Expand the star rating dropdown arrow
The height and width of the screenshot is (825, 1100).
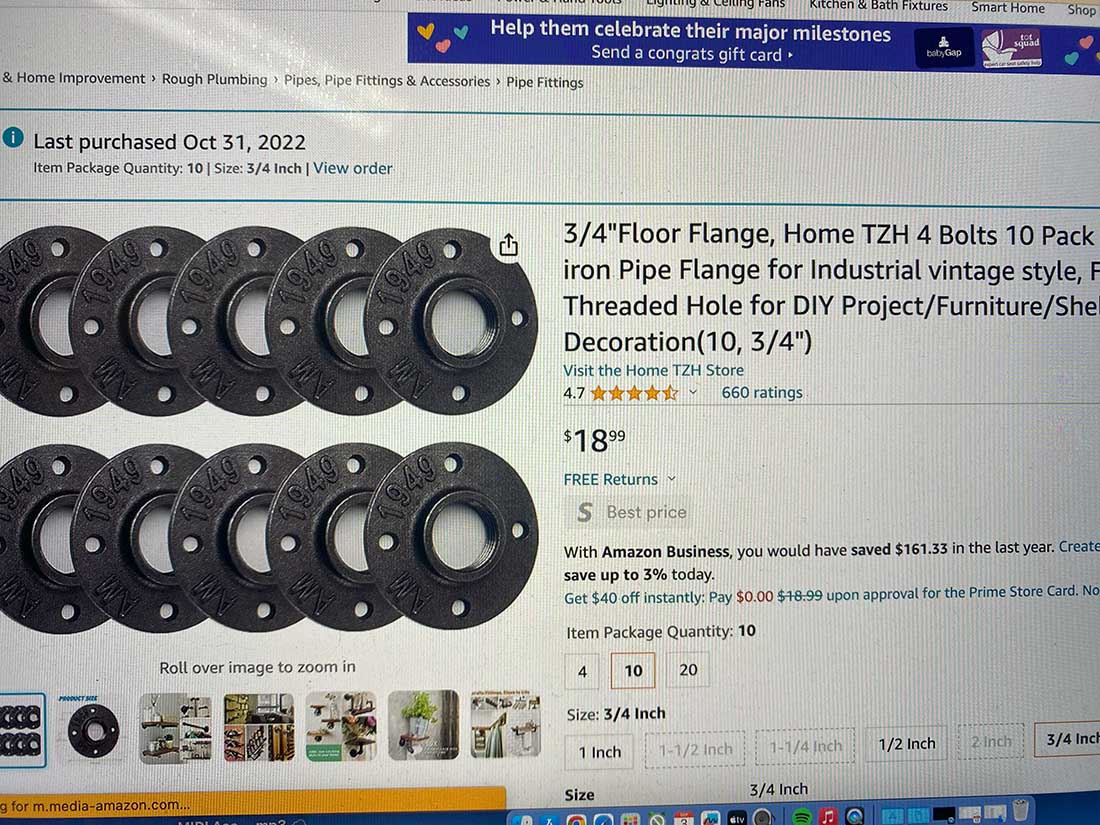click(693, 392)
